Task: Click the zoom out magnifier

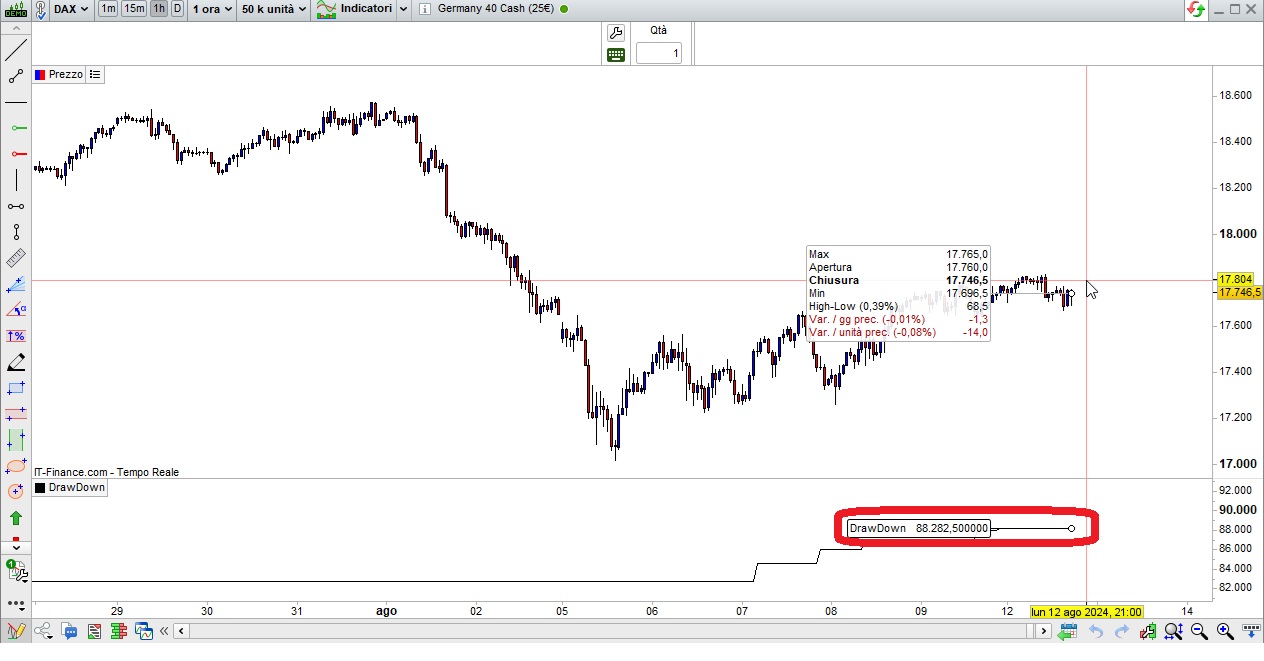Action: [1199, 631]
